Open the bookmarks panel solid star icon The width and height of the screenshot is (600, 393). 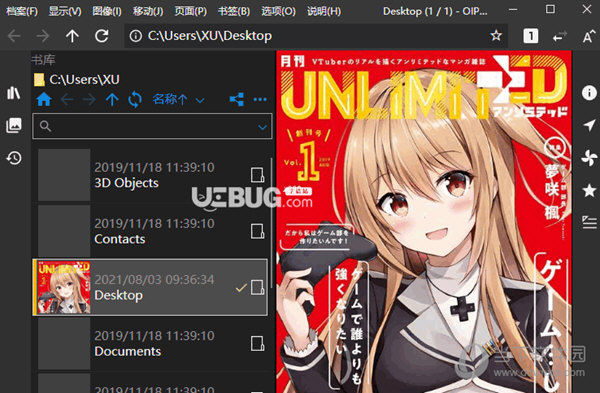tap(589, 190)
